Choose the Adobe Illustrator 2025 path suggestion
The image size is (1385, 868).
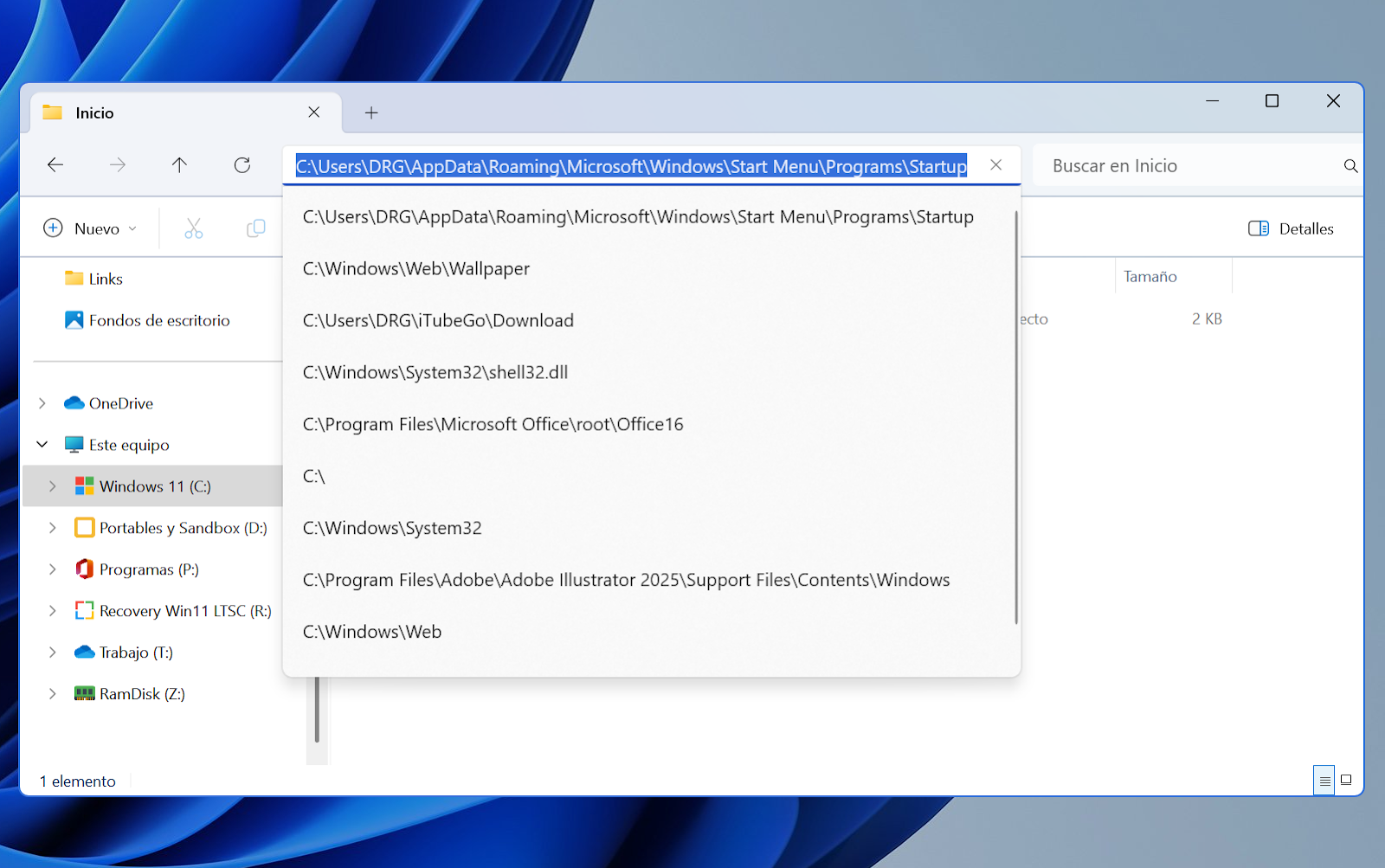click(627, 581)
